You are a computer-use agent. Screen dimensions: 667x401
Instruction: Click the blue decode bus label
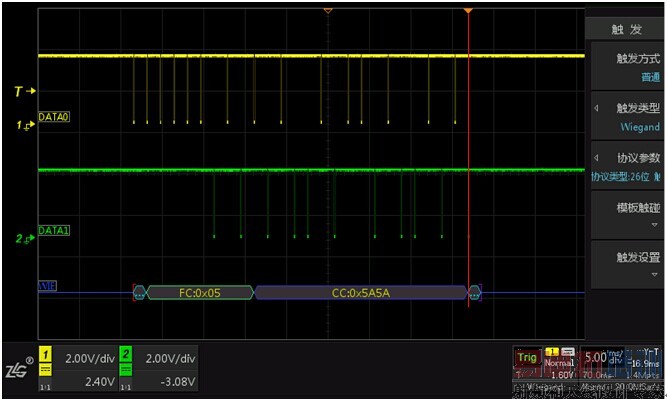47,286
